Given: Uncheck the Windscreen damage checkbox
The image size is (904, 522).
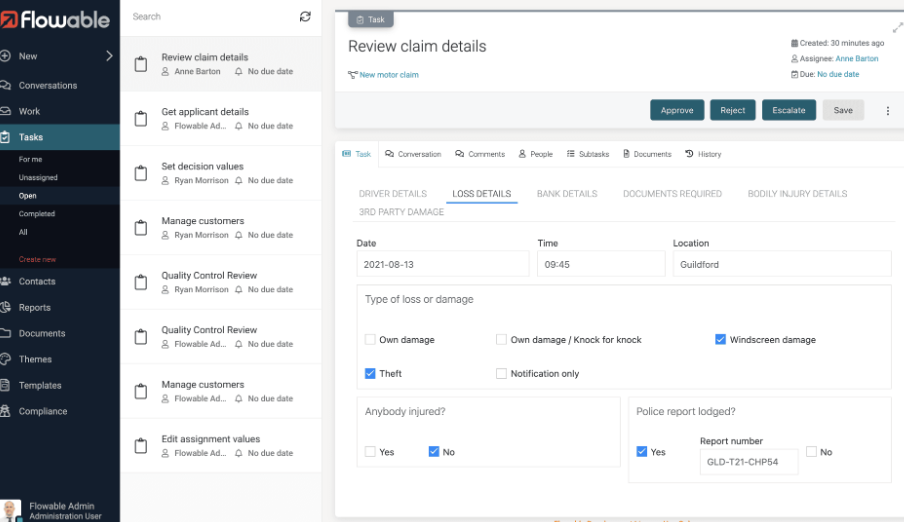Looking at the screenshot, I should (721, 340).
